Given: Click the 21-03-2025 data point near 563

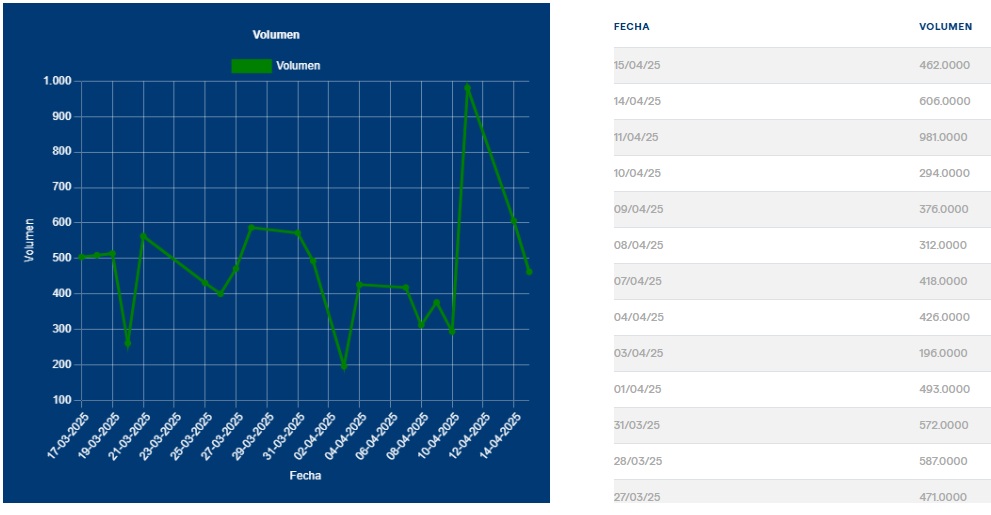Looking at the screenshot, I should 143,236.
